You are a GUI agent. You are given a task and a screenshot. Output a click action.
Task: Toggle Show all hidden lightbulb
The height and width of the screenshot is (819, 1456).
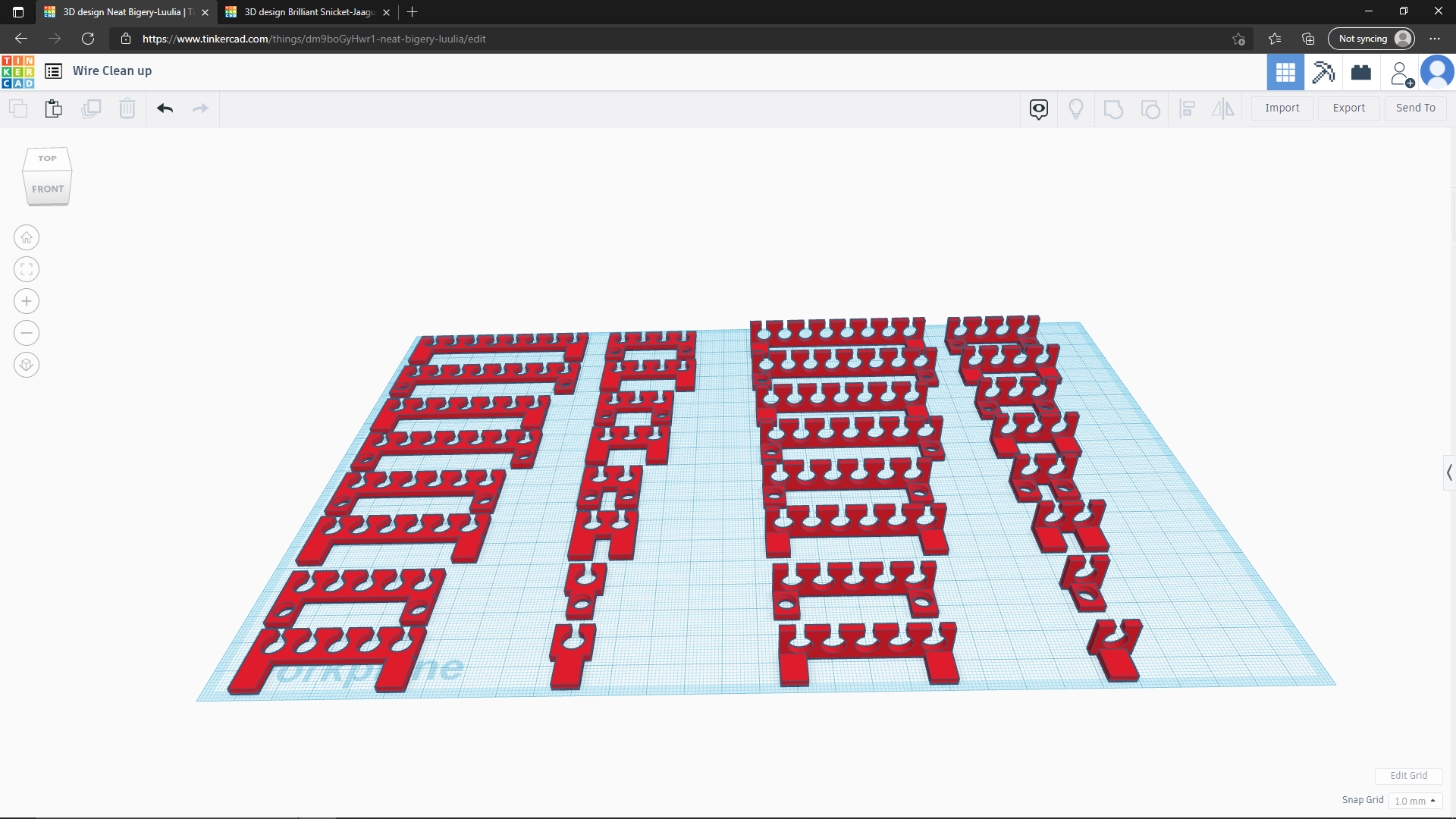click(x=1075, y=108)
